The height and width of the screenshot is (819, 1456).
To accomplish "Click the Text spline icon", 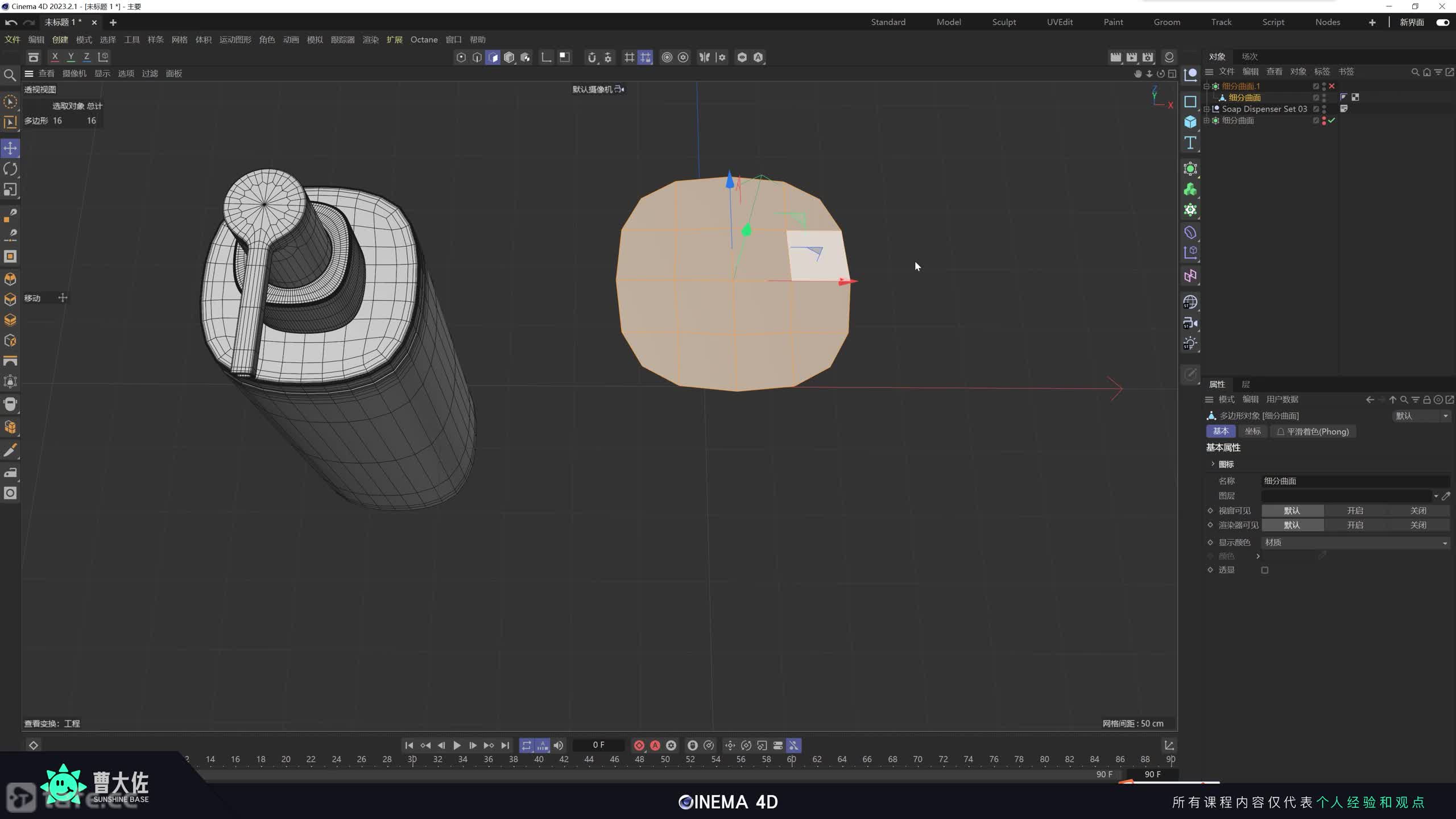I will 1190,143.
